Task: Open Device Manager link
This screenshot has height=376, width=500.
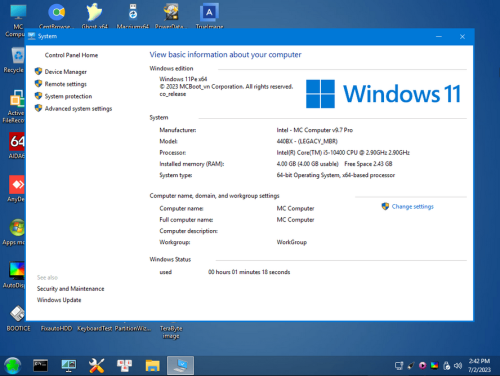Action: pos(66,72)
